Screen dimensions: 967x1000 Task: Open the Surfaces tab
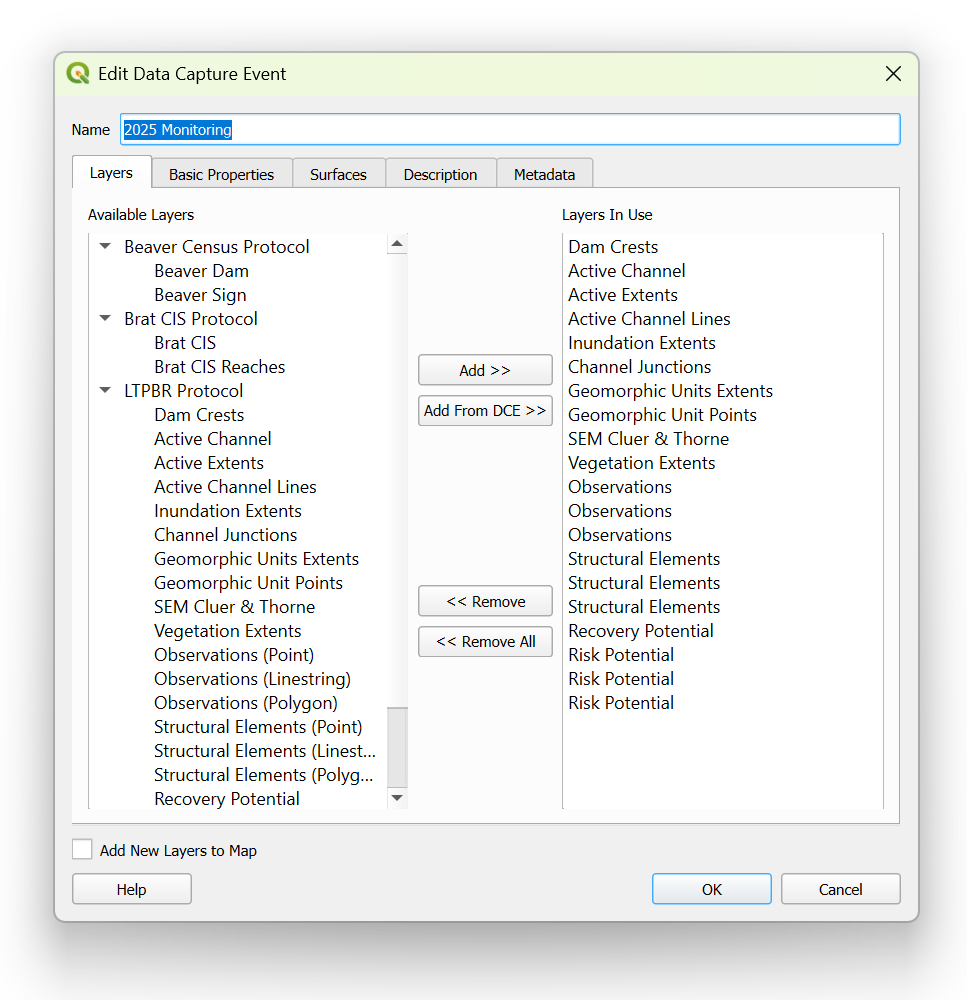point(338,174)
